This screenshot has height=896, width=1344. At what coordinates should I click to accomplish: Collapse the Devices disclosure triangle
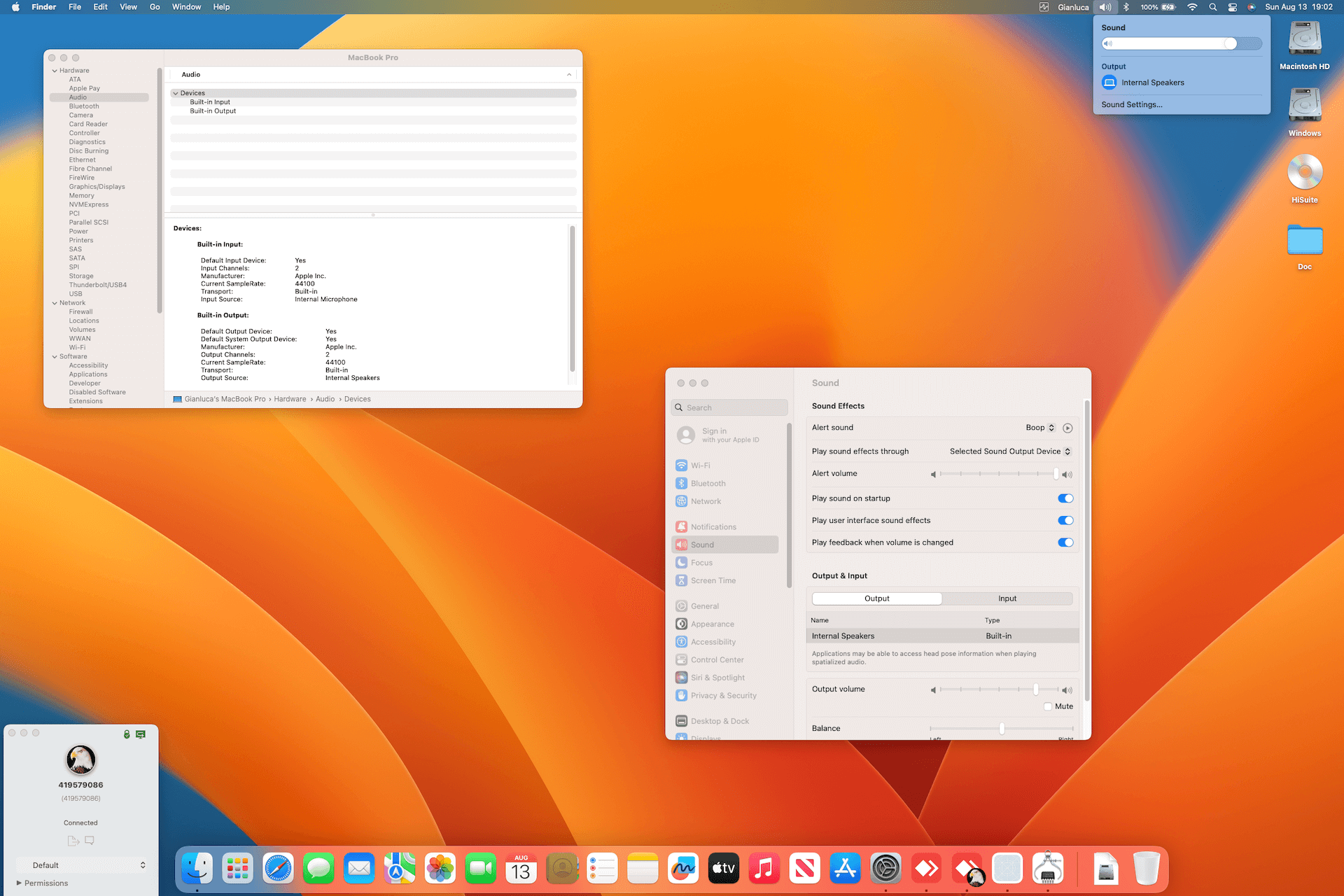tap(176, 93)
